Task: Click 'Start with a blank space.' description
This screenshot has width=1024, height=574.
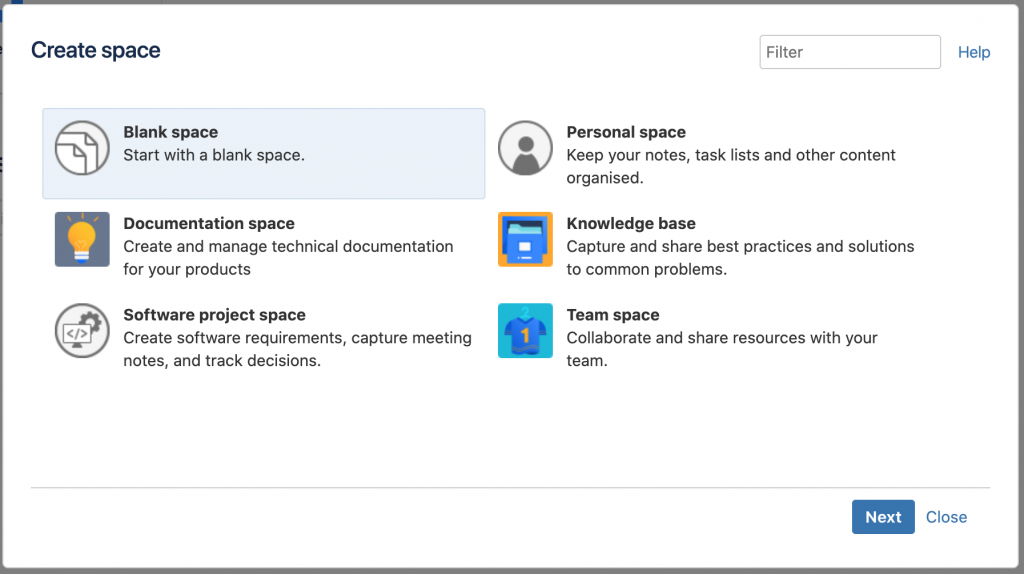Action: coord(214,155)
